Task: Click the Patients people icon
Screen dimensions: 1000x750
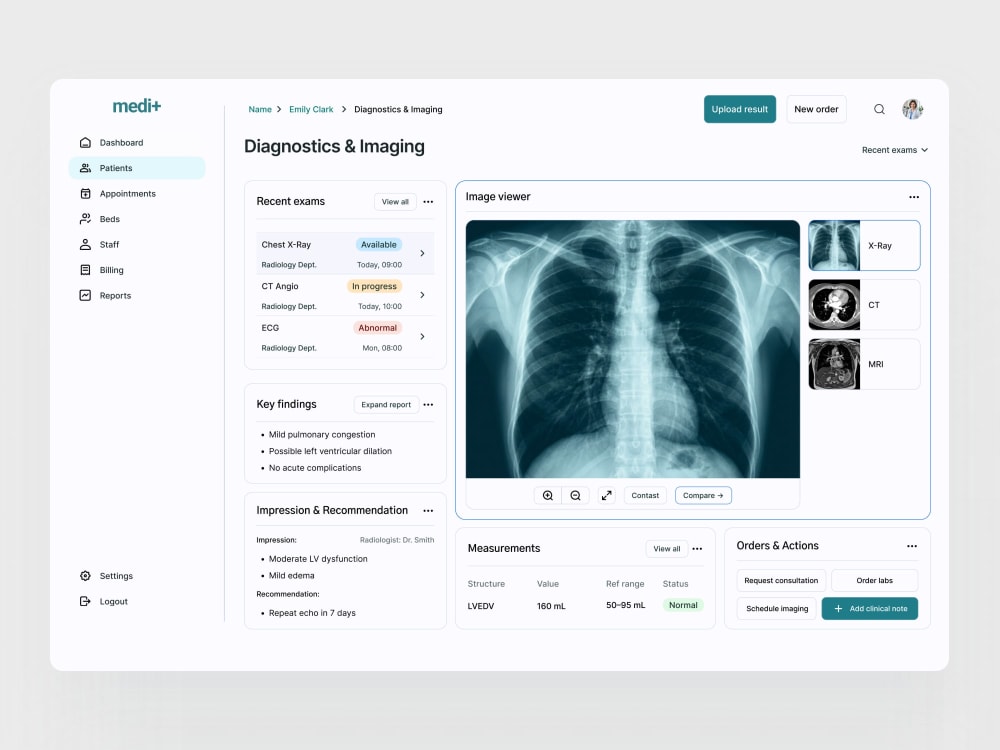Action: point(85,168)
